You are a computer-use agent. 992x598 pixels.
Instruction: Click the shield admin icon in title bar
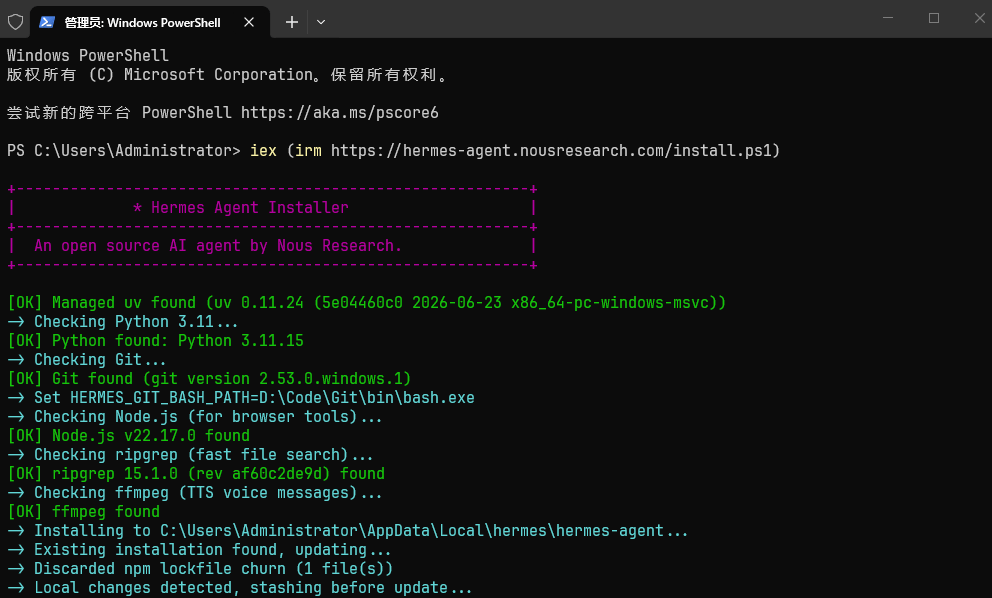[x=15, y=22]
